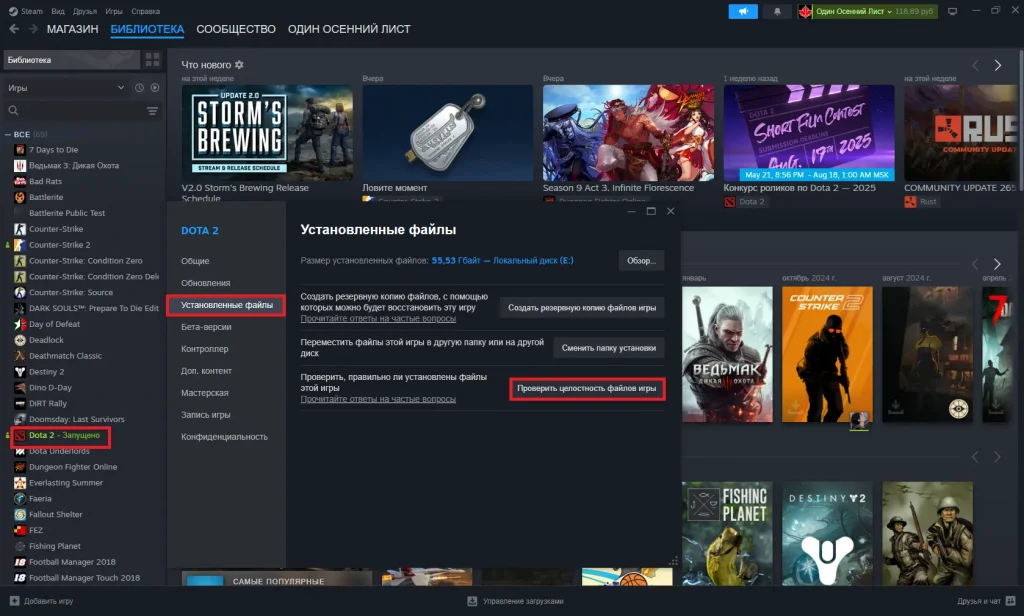Open the Друзья menu
The width and height of the screenshot is (1024, 616).
[85, 11]
